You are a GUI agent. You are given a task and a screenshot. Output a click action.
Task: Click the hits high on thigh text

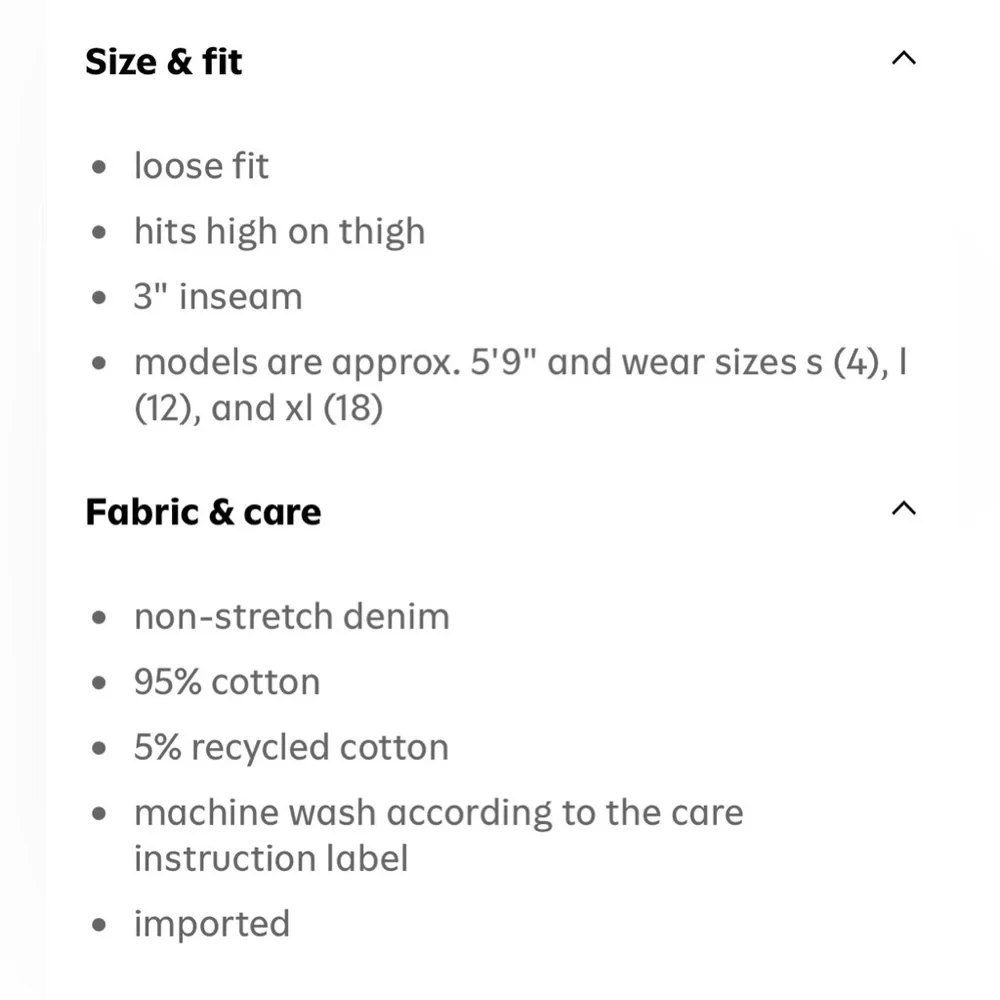pos(279,232)
